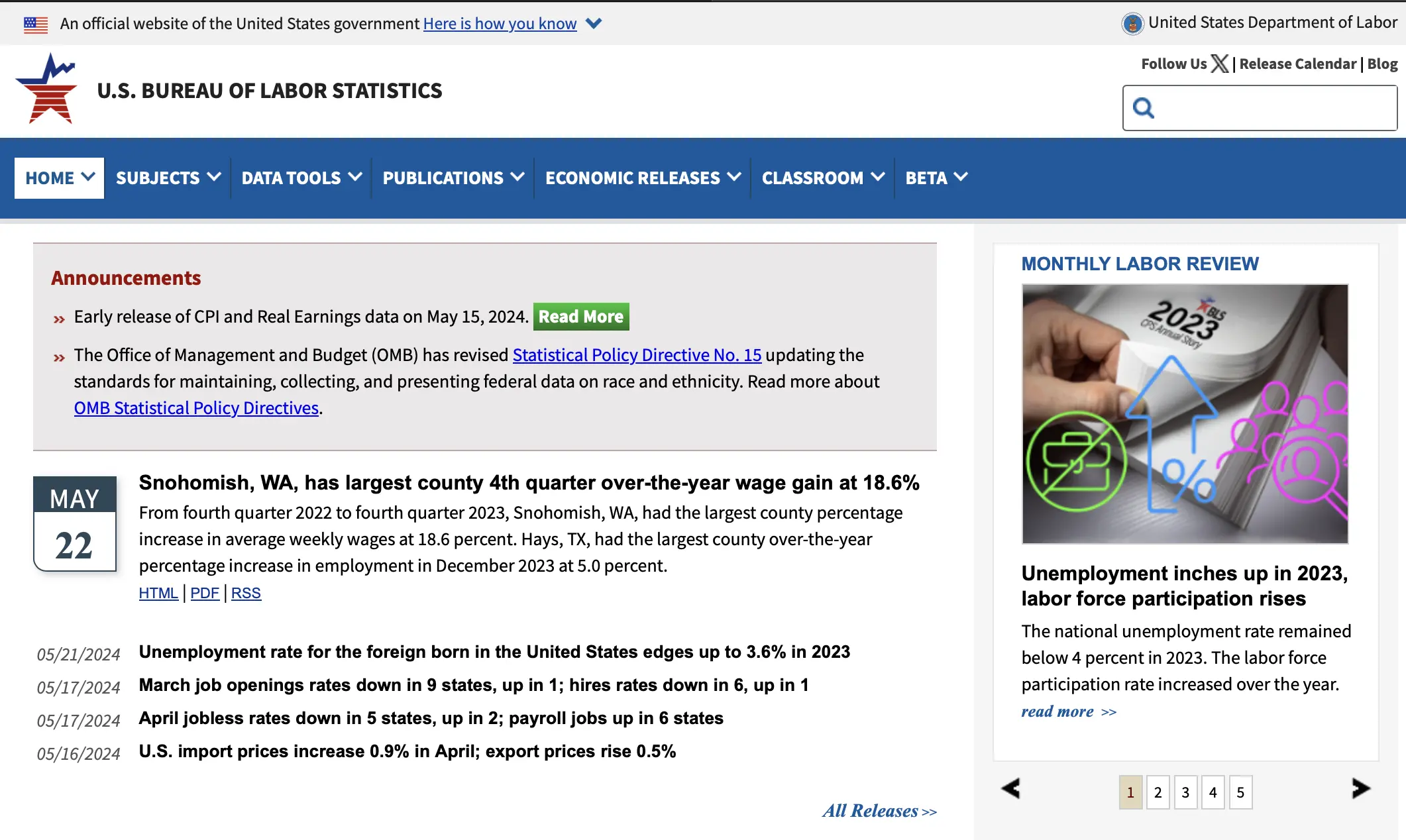Open U.S. import prices headline
Screen dimensions: 1406x840
click(x=407, y=751)
